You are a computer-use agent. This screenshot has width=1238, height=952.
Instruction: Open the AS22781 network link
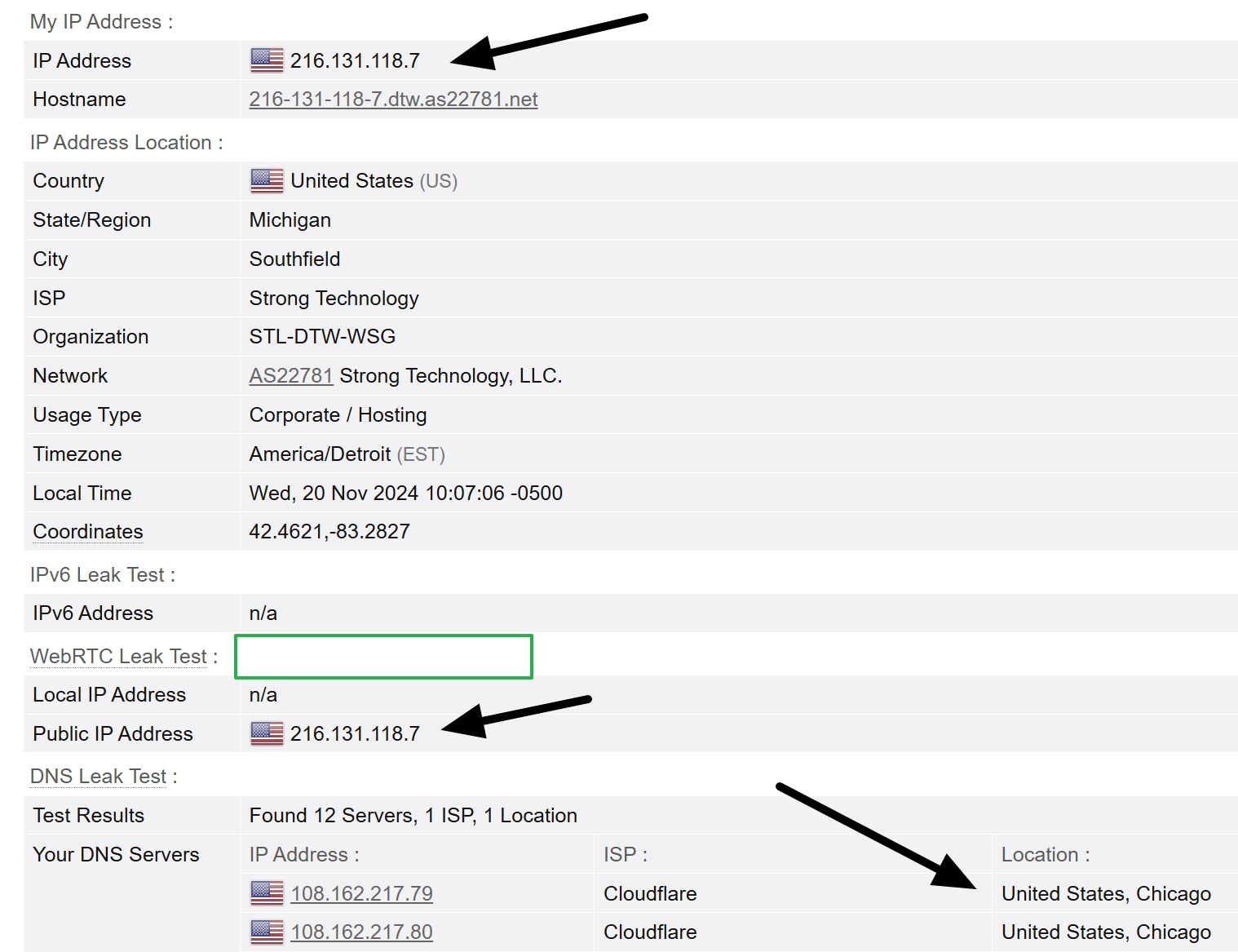pyautogui.click(x=290, y=375)
